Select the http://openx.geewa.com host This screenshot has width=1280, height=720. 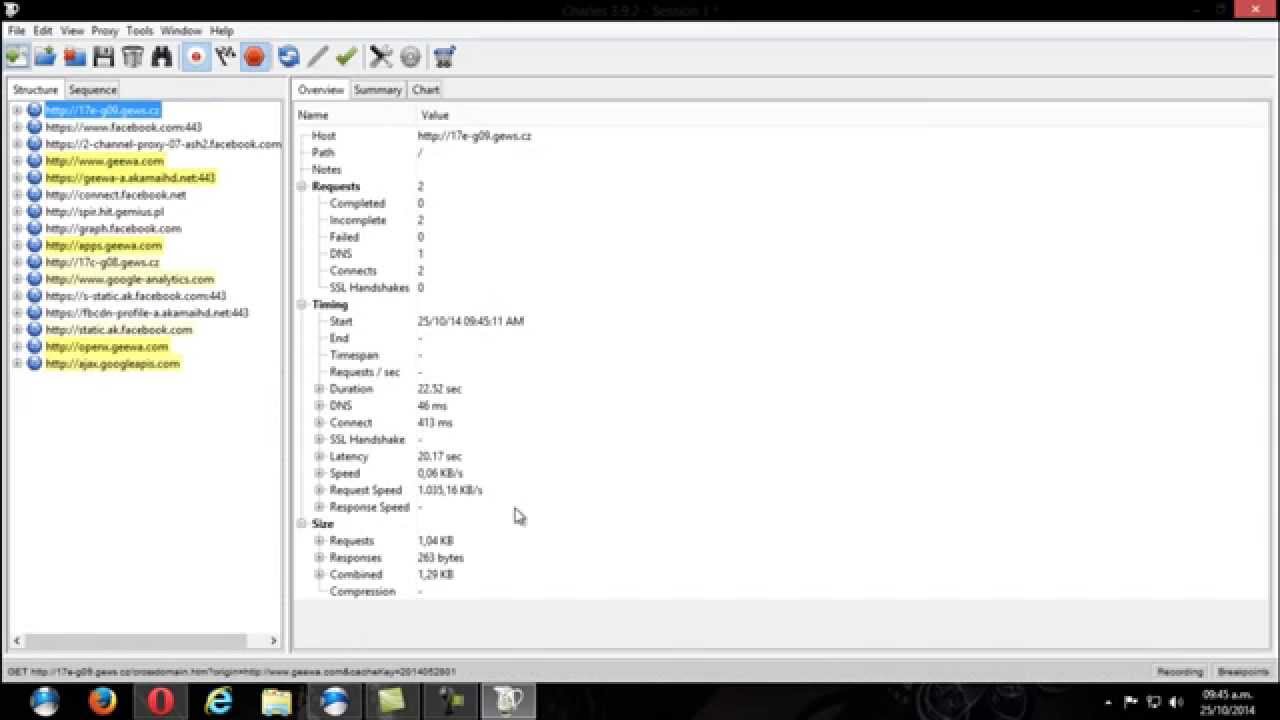[x=107, y=347]
